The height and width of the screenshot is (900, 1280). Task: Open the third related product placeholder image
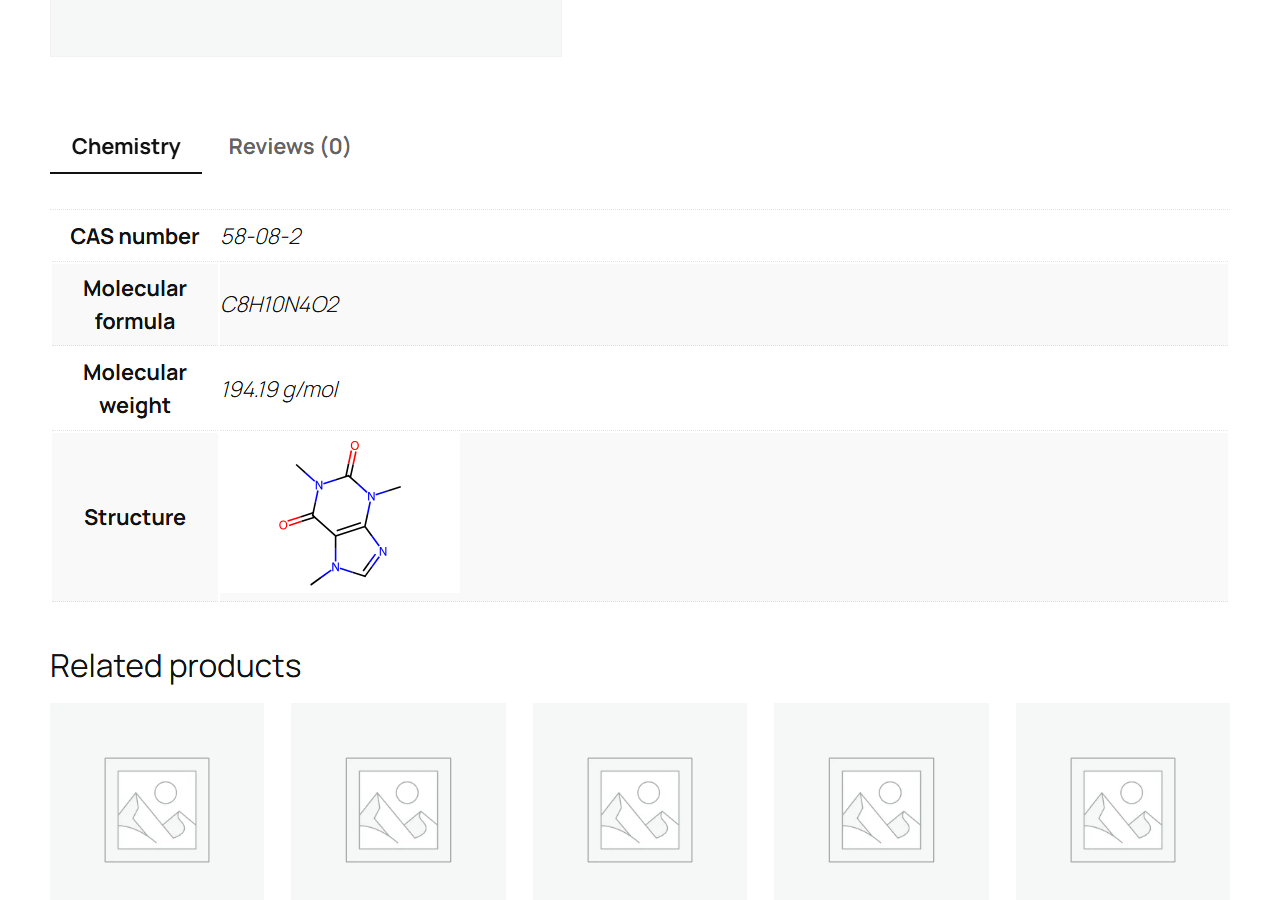point(640,801)
